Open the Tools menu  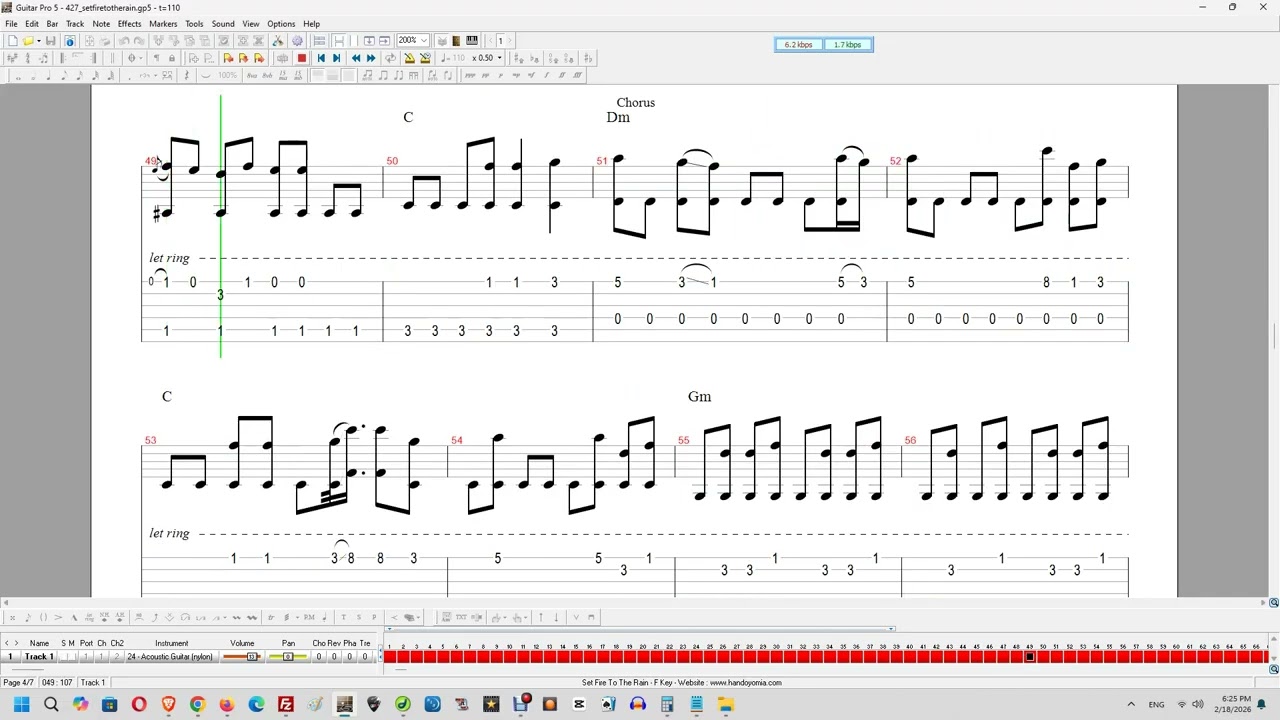click(194, 24)
